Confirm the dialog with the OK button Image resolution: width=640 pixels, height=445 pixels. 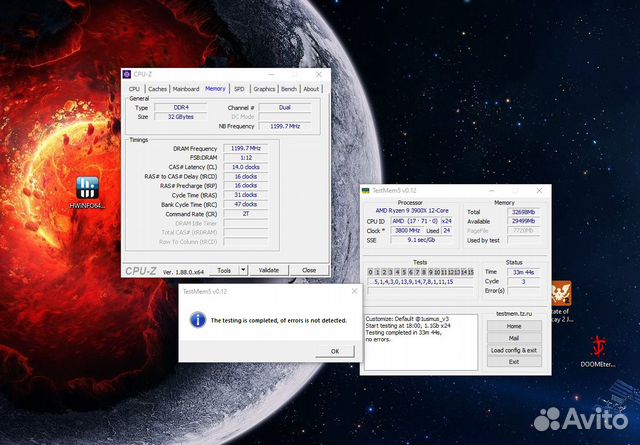point(335,351)
